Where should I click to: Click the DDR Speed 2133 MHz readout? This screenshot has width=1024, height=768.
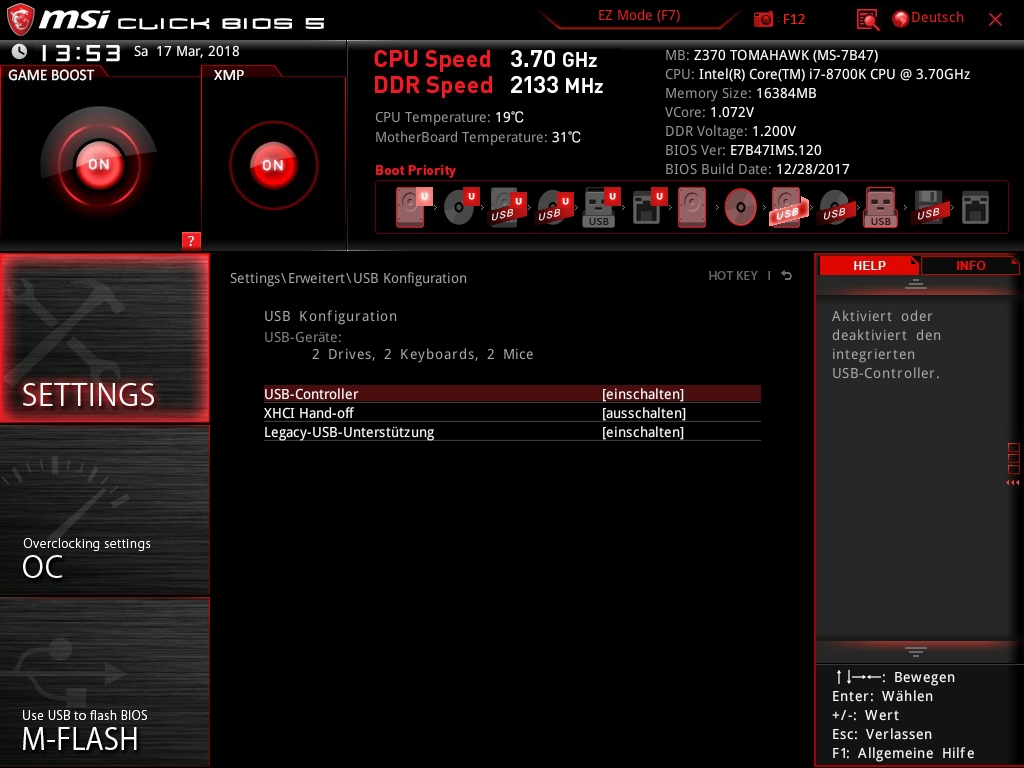pos(488,86)
